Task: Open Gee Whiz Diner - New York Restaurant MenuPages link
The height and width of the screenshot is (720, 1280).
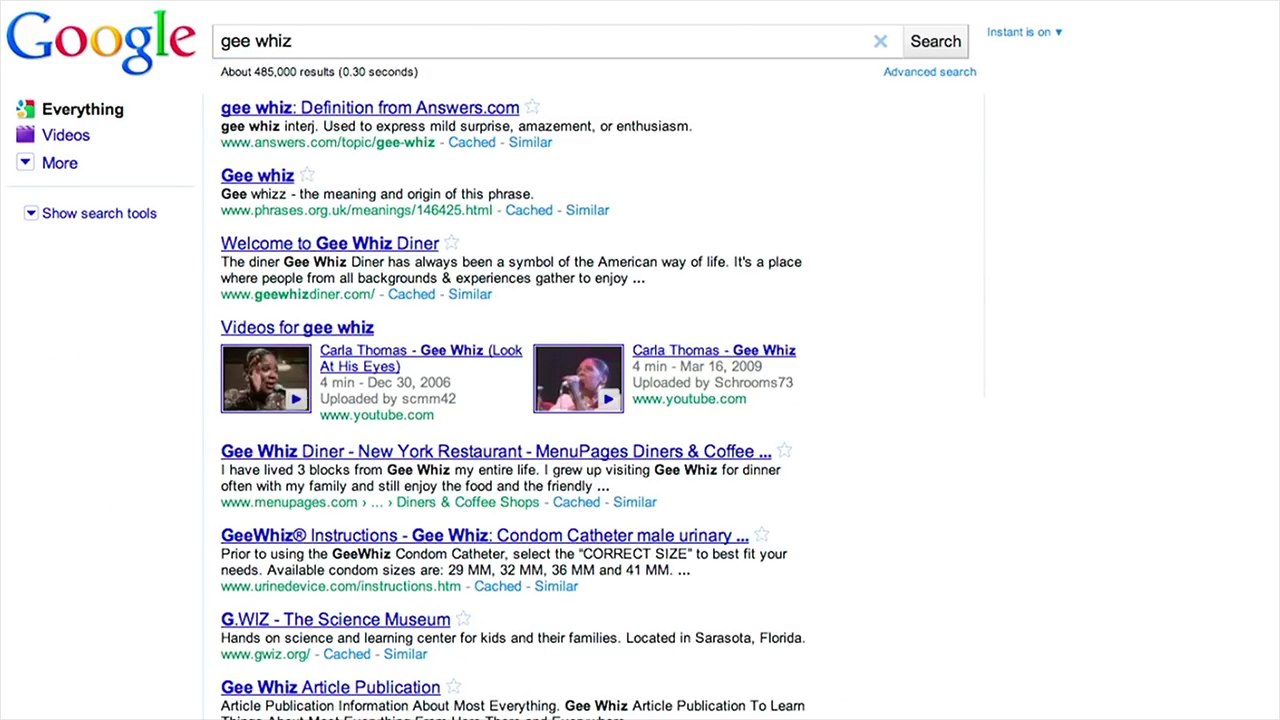Action: point(496,452)
